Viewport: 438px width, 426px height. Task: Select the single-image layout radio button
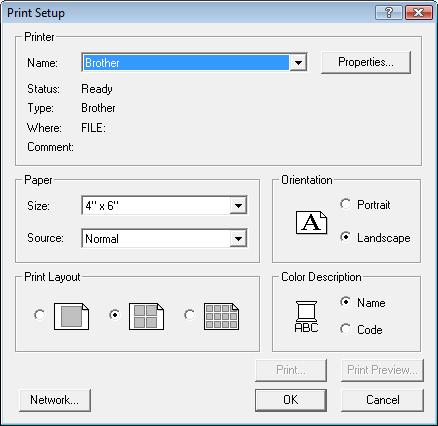coord(39,315)
